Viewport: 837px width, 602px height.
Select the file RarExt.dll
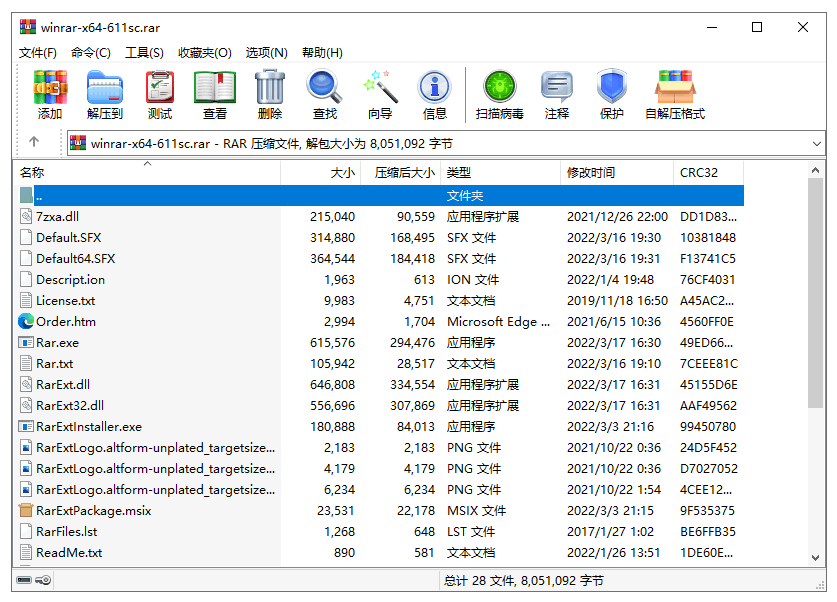63,384
